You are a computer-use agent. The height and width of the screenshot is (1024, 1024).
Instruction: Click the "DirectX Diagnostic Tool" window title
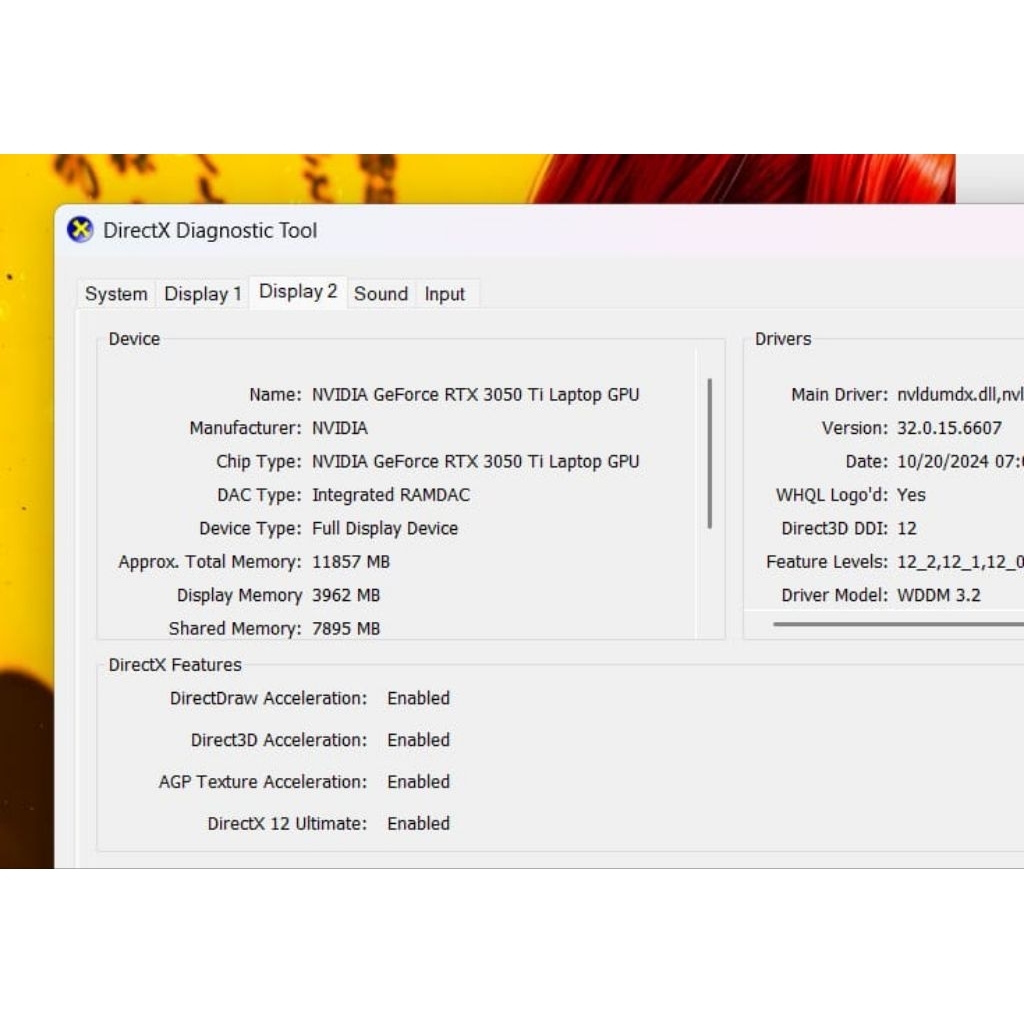210,231
